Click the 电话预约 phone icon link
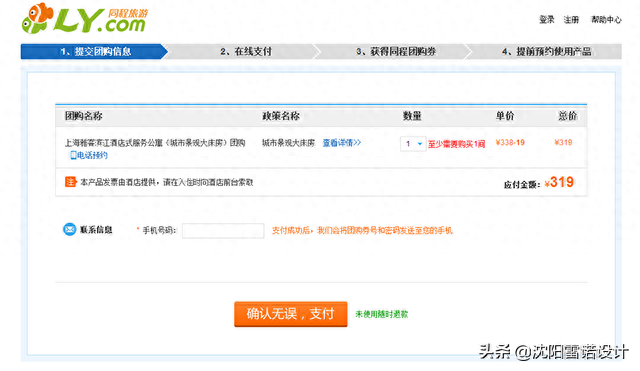This screenshot has height=371, width=640. (x=89, y=155)
